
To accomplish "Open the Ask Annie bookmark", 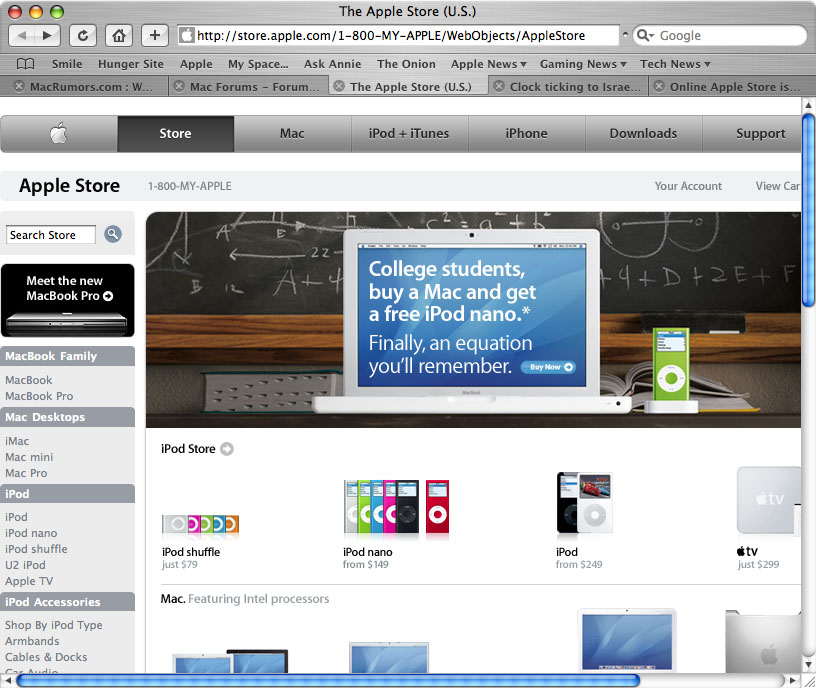I will [x=333, y=64].
